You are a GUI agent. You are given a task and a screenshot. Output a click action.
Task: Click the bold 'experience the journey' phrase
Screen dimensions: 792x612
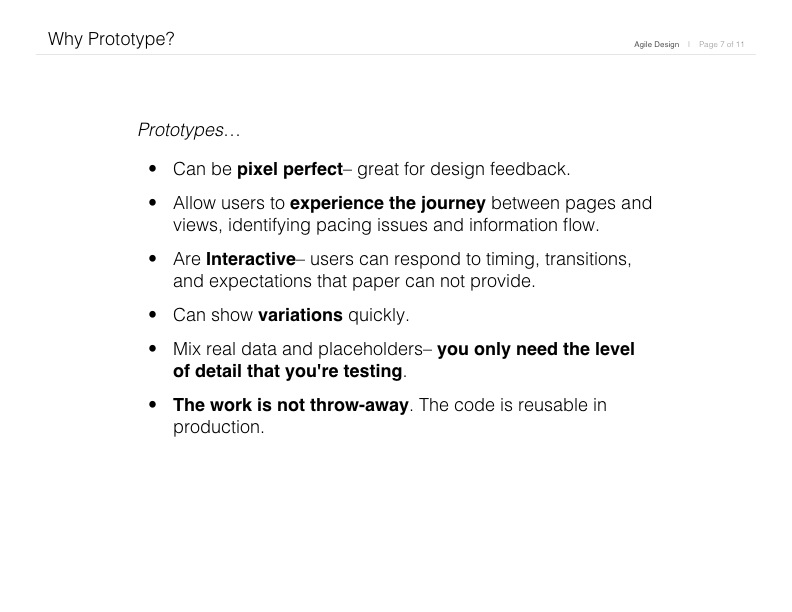[387, 203]
